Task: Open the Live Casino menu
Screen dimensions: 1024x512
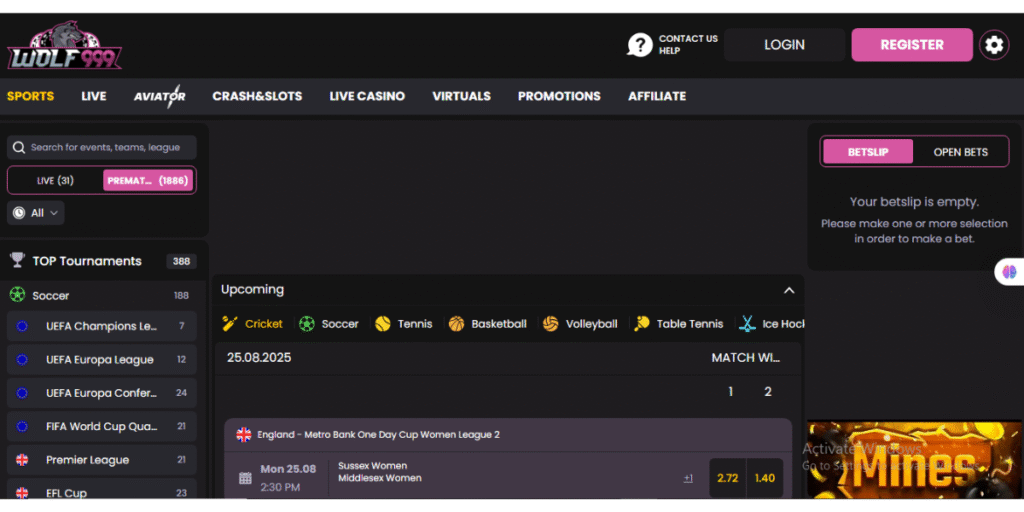Action: (x=367, y=96)
